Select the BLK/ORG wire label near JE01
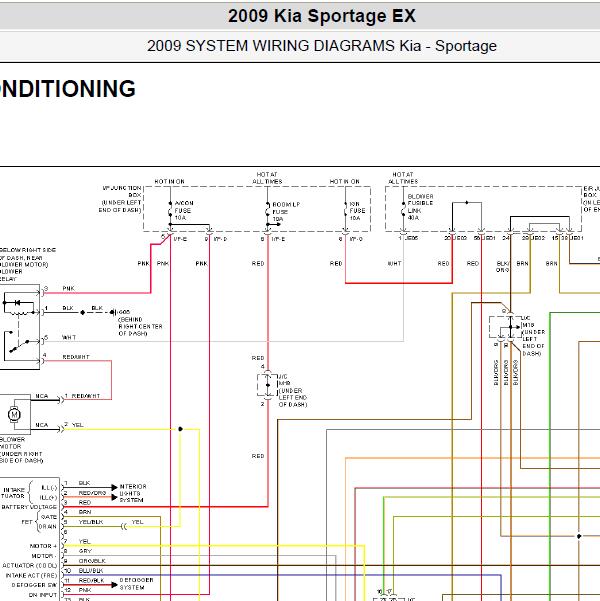600x601 pixels. 503,267
